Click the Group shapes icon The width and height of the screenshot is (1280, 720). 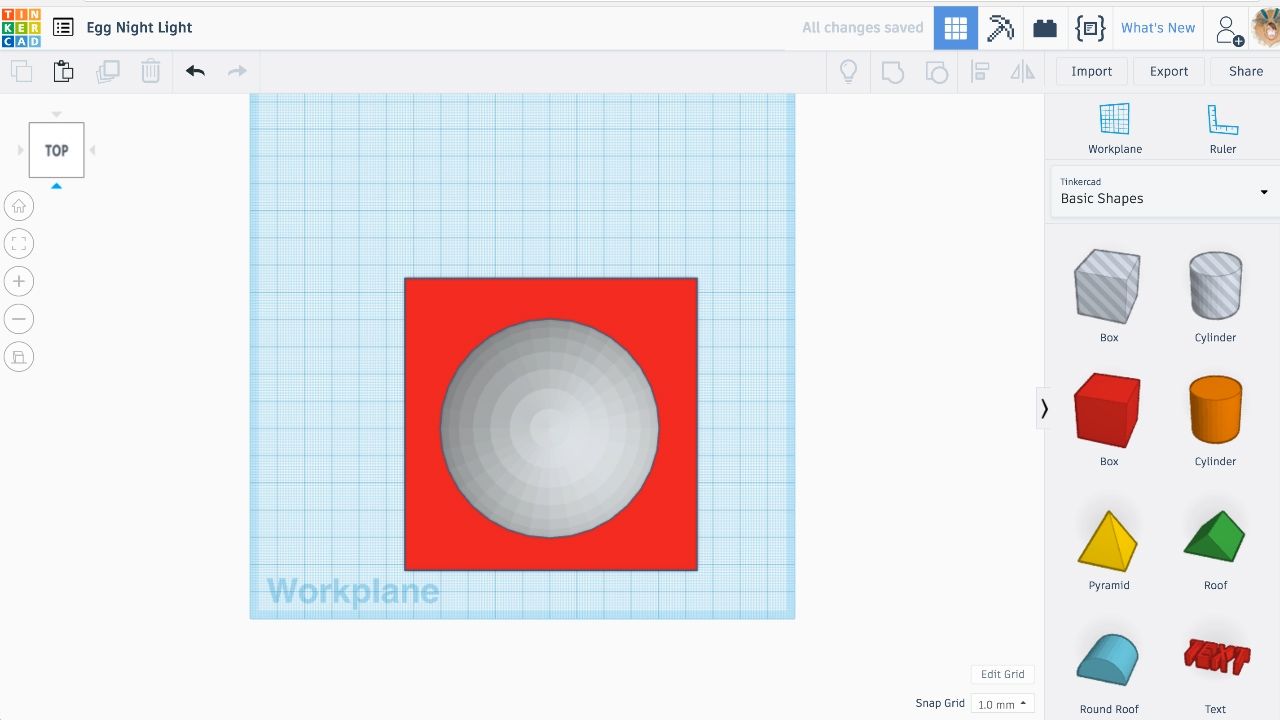coord(892,71)
